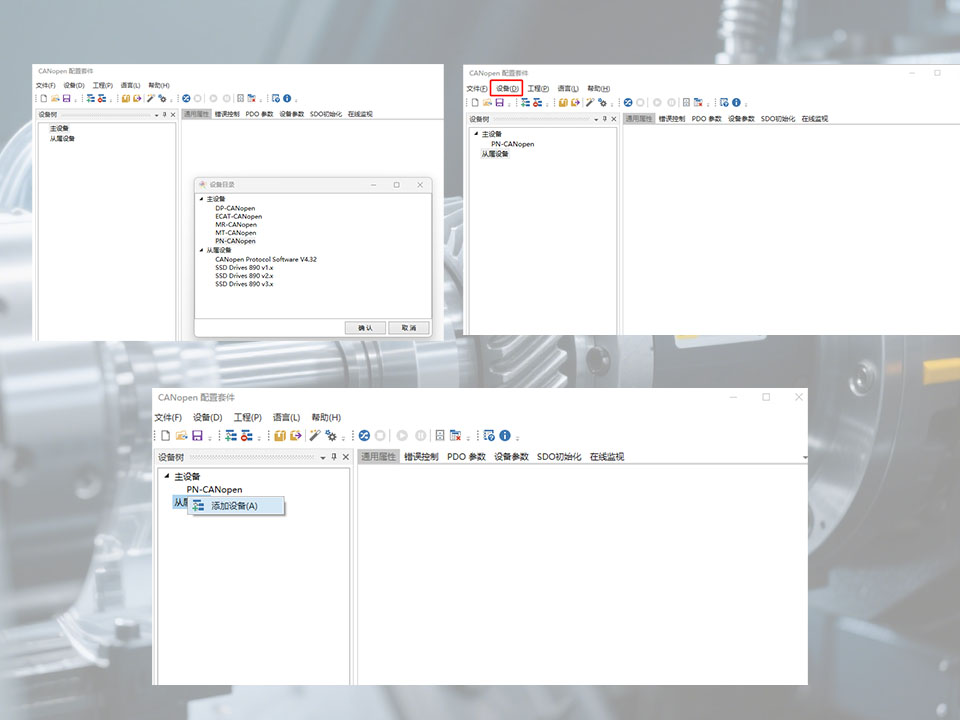The image size is (960, 720).
Task: Click pause icon in bottom window toolbar
Action: coord(421,435)
